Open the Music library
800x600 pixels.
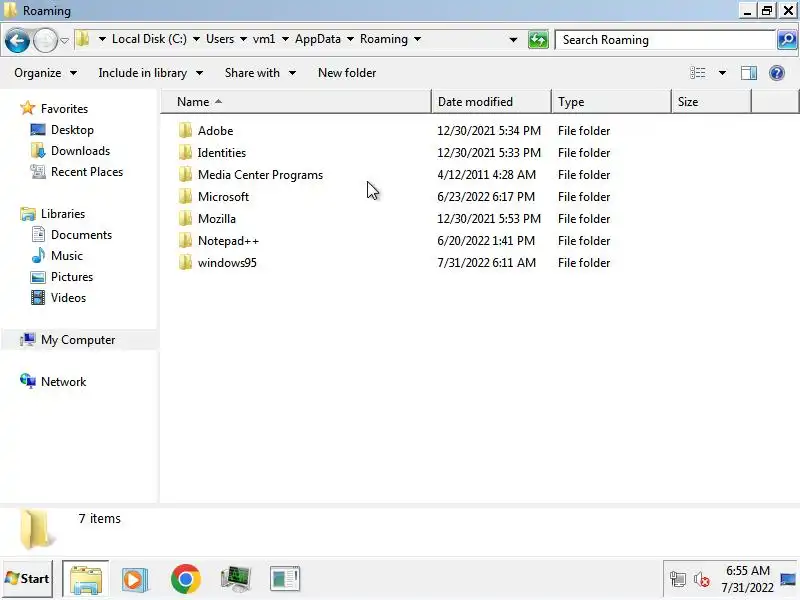pos(66,256)
